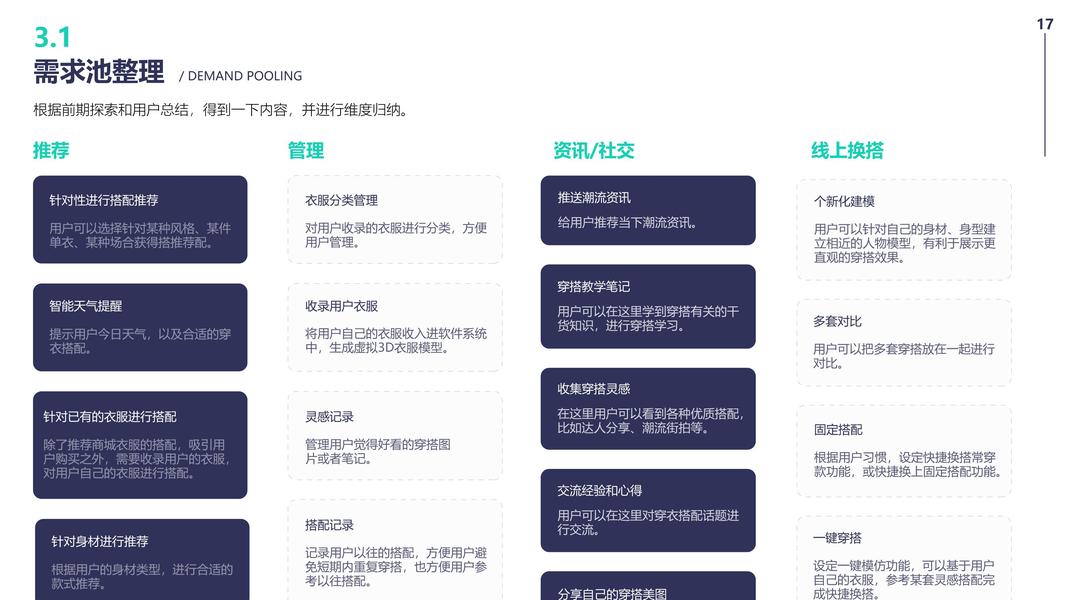Click card title 分享自己的穿搭美图
Viewport: 1066px width, 600px height.
coord(612,593)
